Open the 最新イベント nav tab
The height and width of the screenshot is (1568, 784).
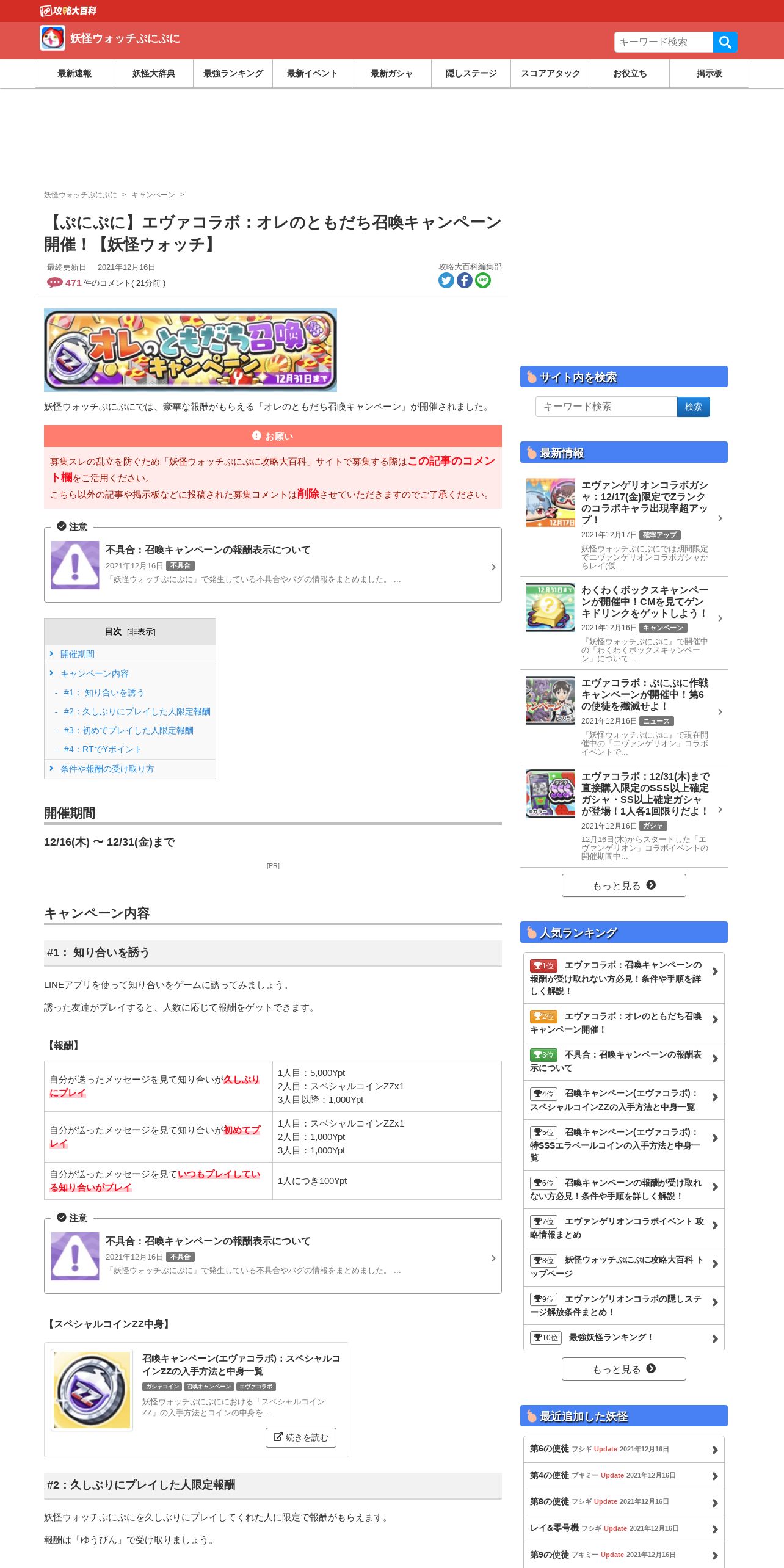coord(313,73)
